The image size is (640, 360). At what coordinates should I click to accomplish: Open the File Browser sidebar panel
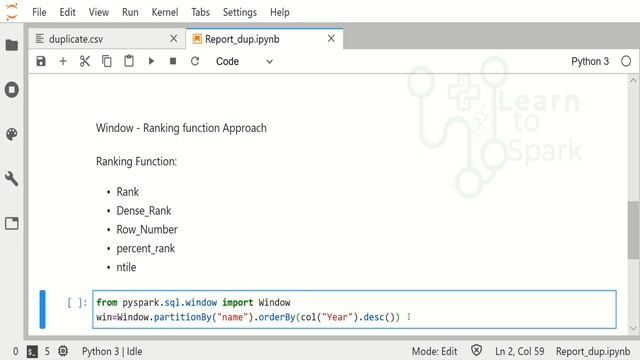point(12,45)
